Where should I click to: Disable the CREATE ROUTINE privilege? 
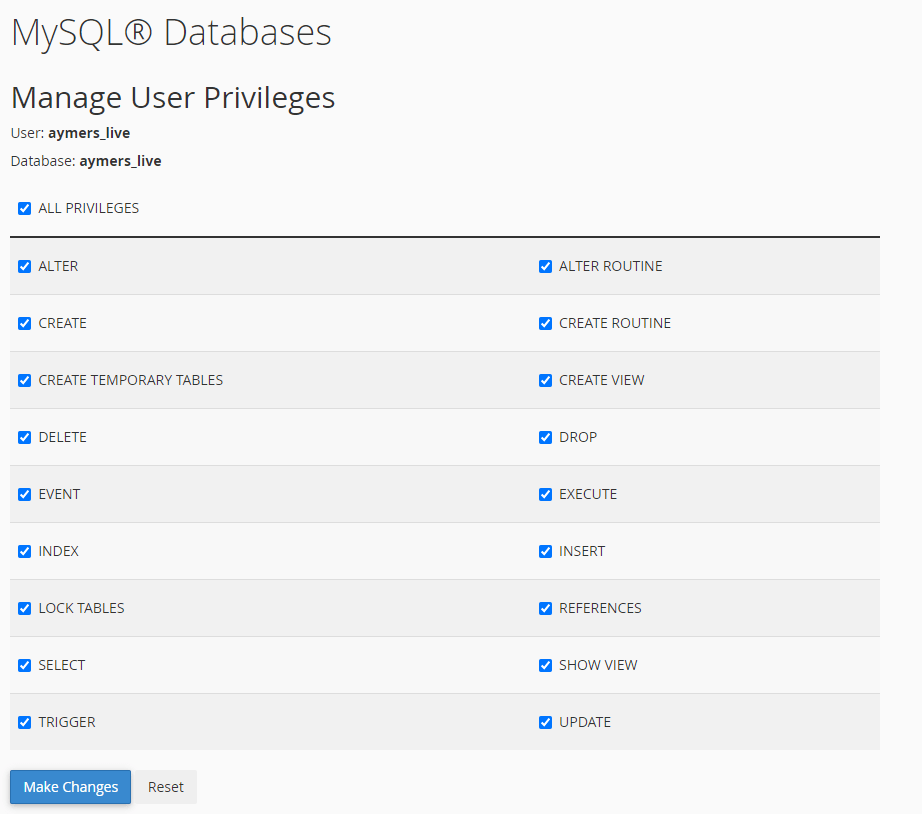545,324
